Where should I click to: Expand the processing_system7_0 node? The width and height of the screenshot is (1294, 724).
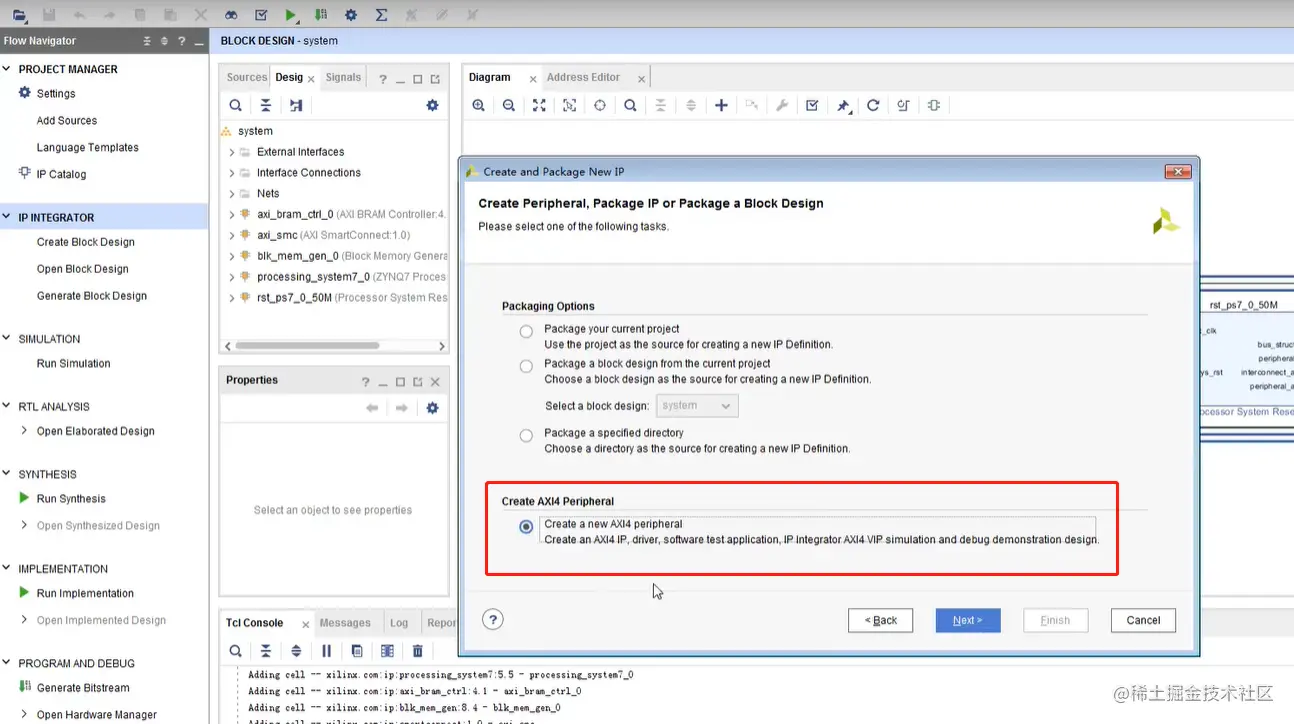pos(232,277)
